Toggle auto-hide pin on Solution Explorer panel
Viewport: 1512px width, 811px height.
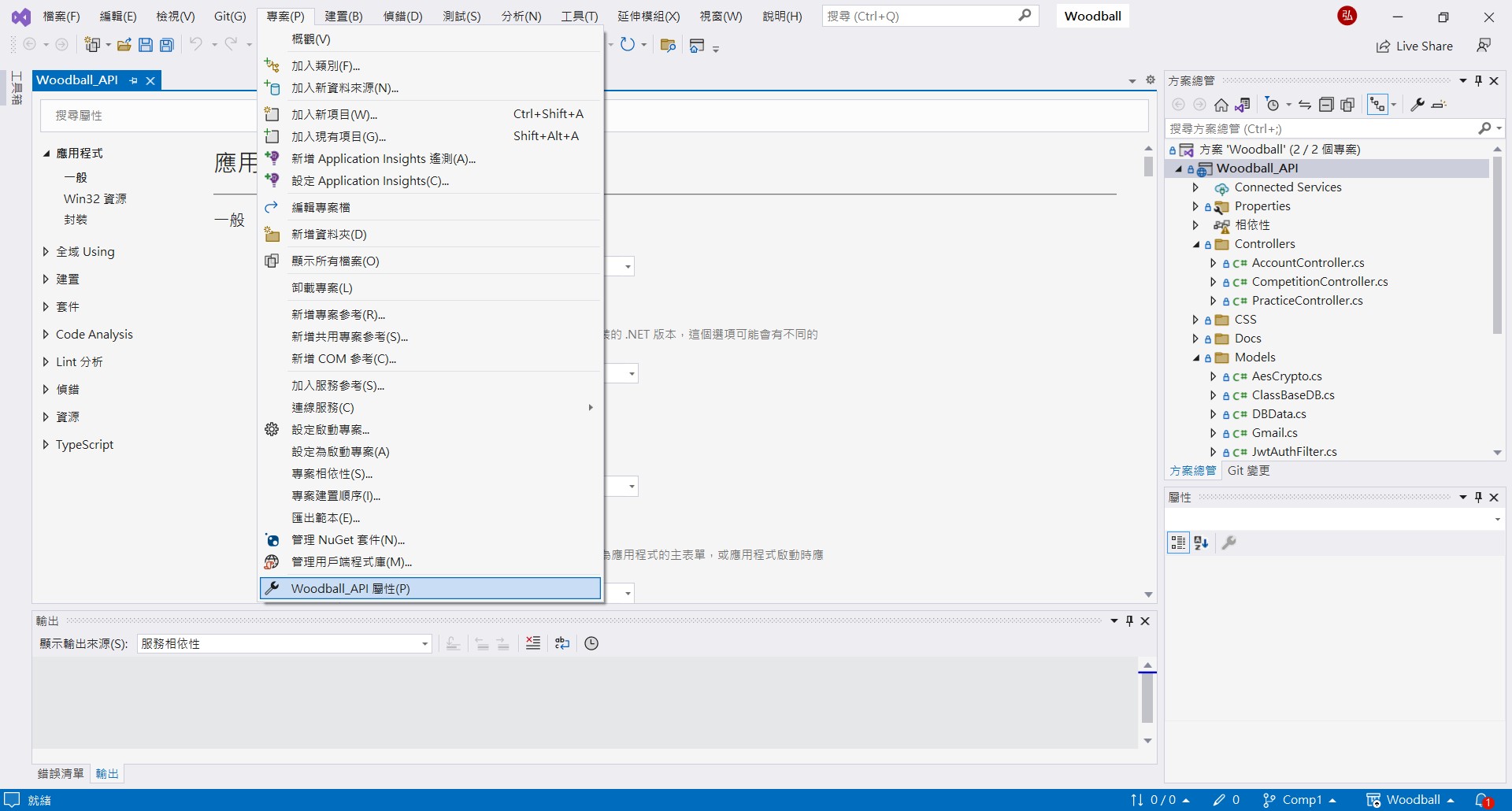tap(1478, 80)
